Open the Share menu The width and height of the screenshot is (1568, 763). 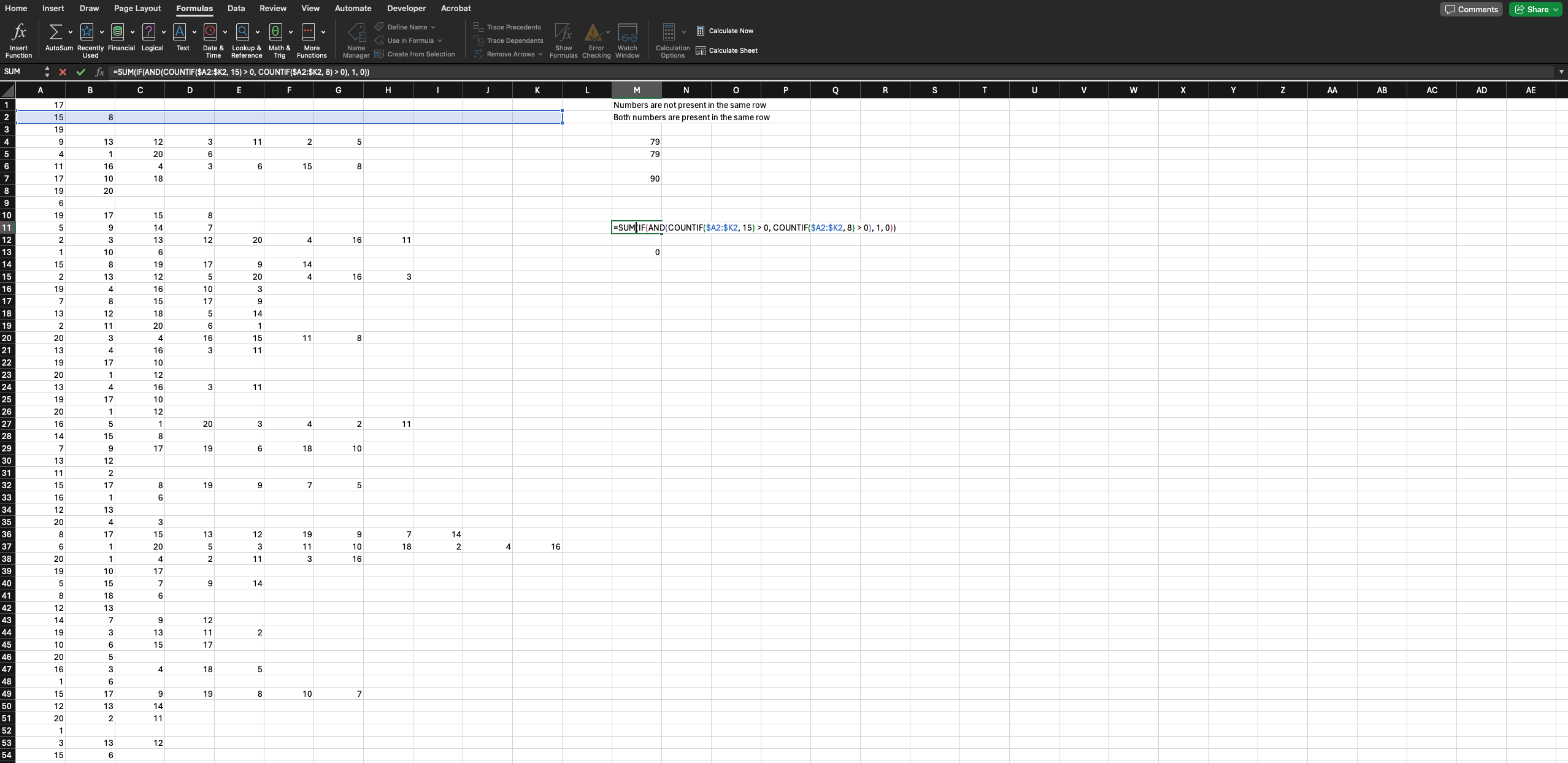[x=1535, y=9]
